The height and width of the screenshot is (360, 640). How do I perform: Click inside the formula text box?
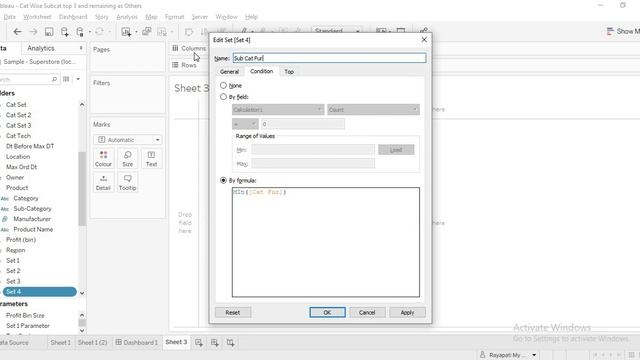coord(325,242)
